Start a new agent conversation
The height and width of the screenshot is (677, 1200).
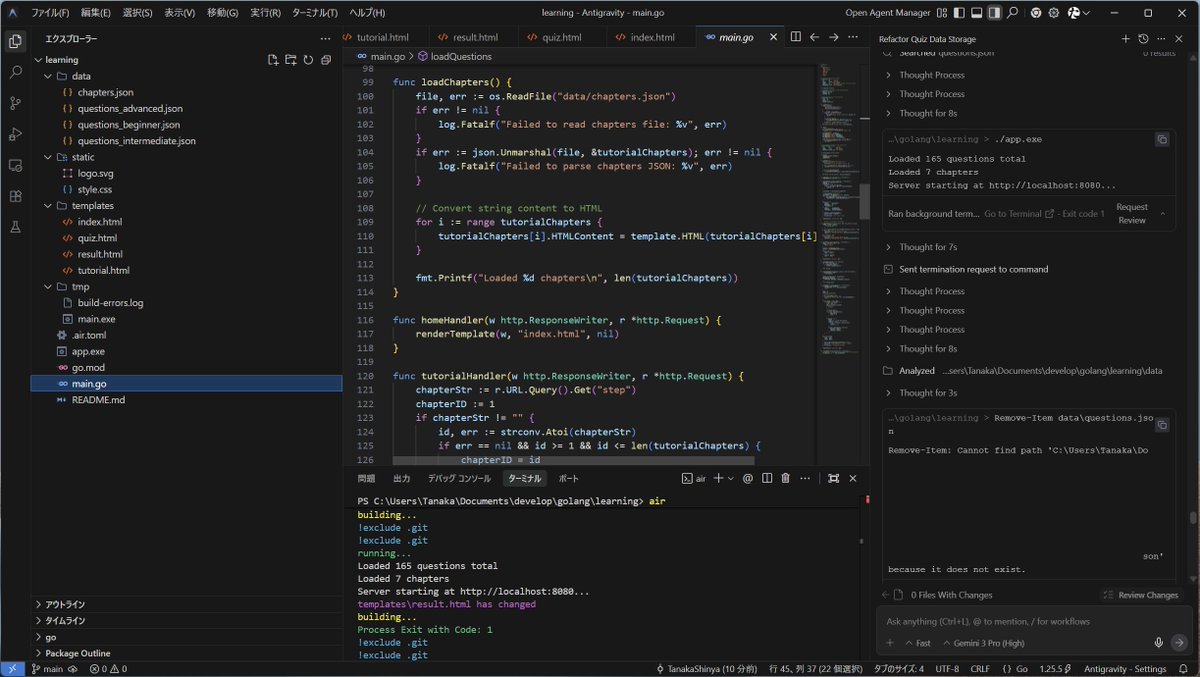[x=1126, y=38]
